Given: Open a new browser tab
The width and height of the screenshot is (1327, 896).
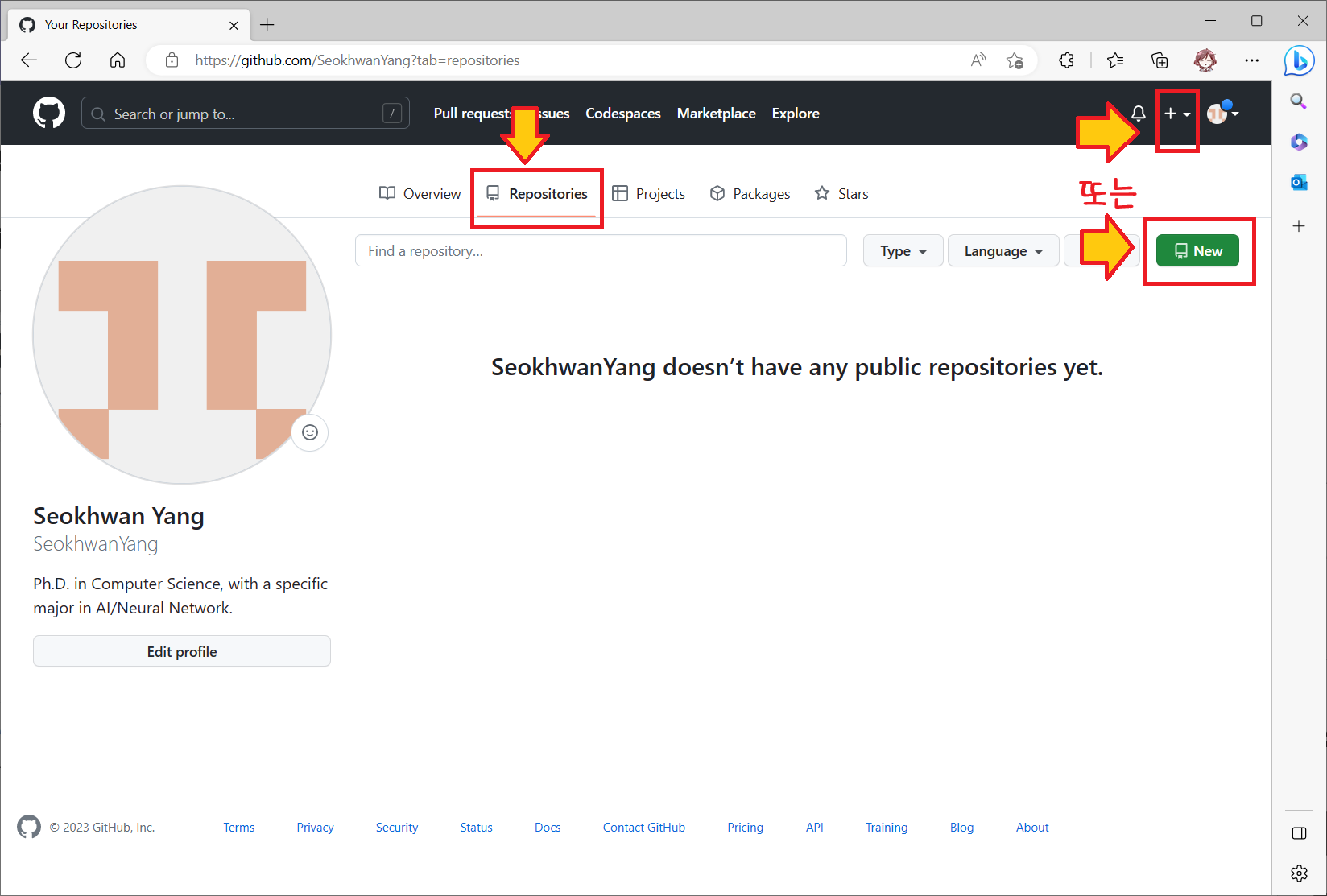Looking at the screenshot, I should pos(267,25).
